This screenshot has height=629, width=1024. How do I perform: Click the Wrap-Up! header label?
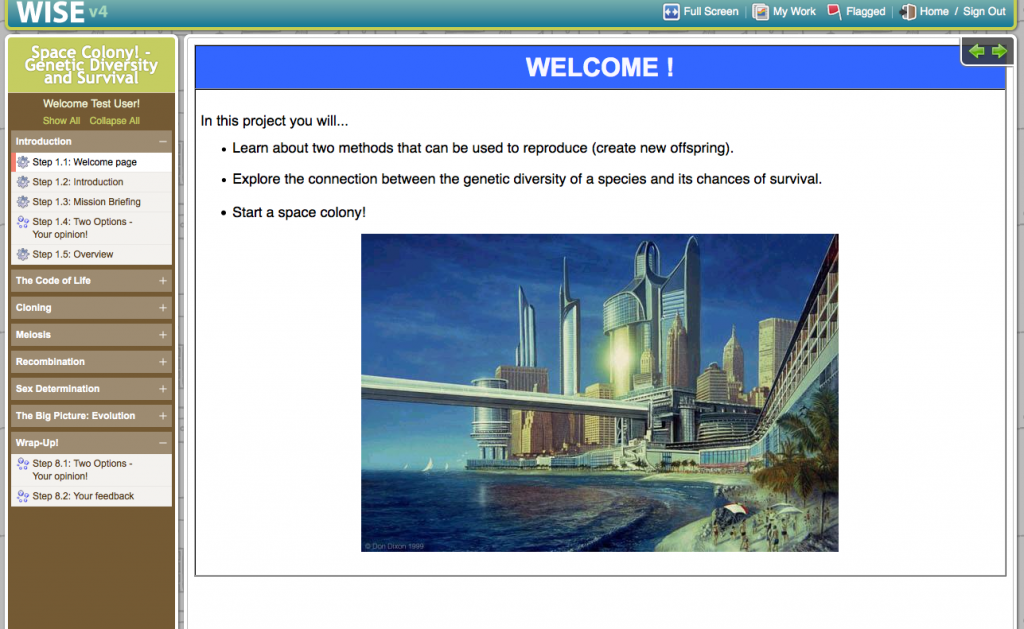coord(37,443)
